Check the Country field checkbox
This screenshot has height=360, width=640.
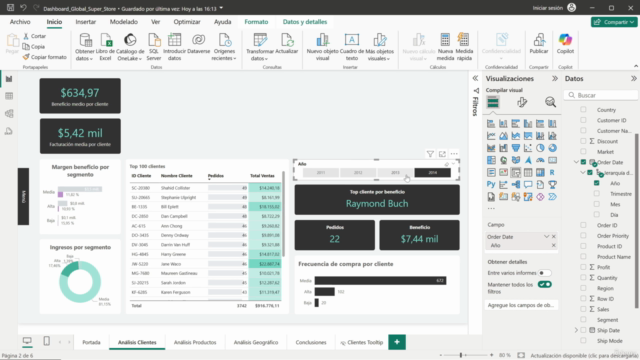coord(583,109)
